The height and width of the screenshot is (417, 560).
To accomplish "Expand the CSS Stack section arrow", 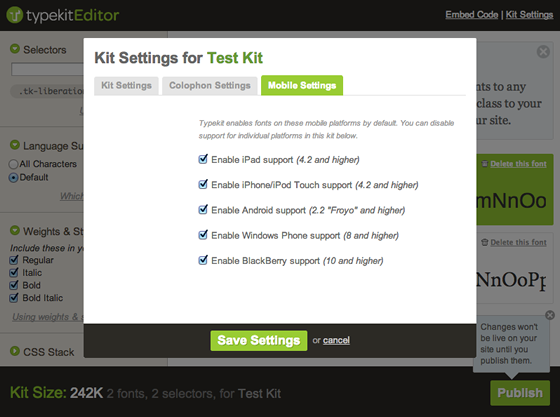I will (x=15, y=351).
